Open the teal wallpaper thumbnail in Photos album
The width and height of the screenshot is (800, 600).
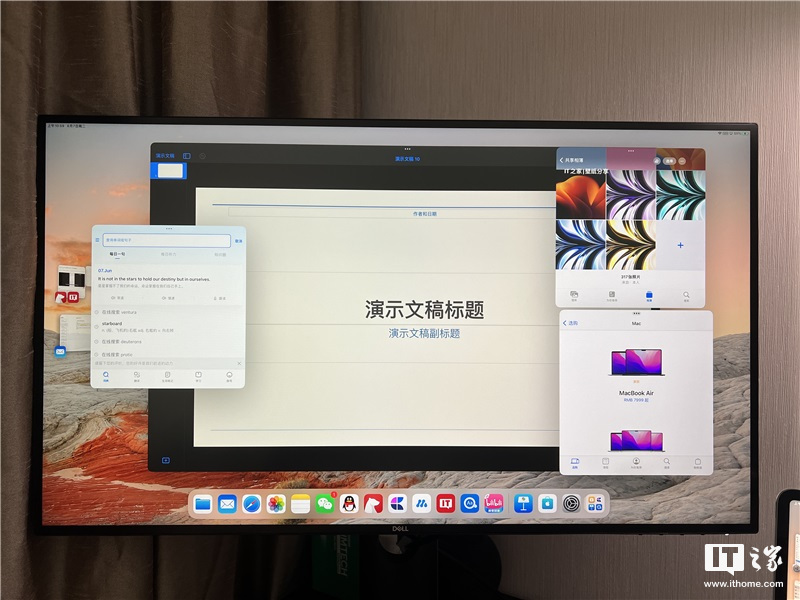(x=681, y=194)
